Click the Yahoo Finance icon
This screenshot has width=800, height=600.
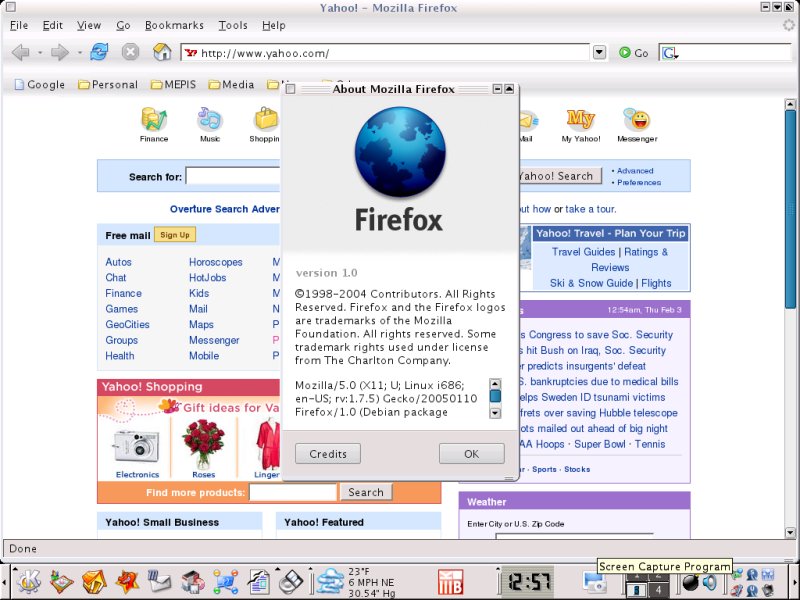click(154, 119)
